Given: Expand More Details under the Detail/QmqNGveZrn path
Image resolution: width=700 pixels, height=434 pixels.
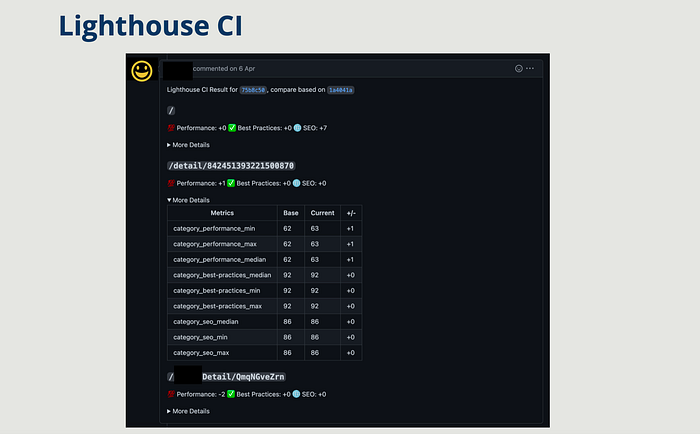Looking at the screenshot, I should 188,411.
